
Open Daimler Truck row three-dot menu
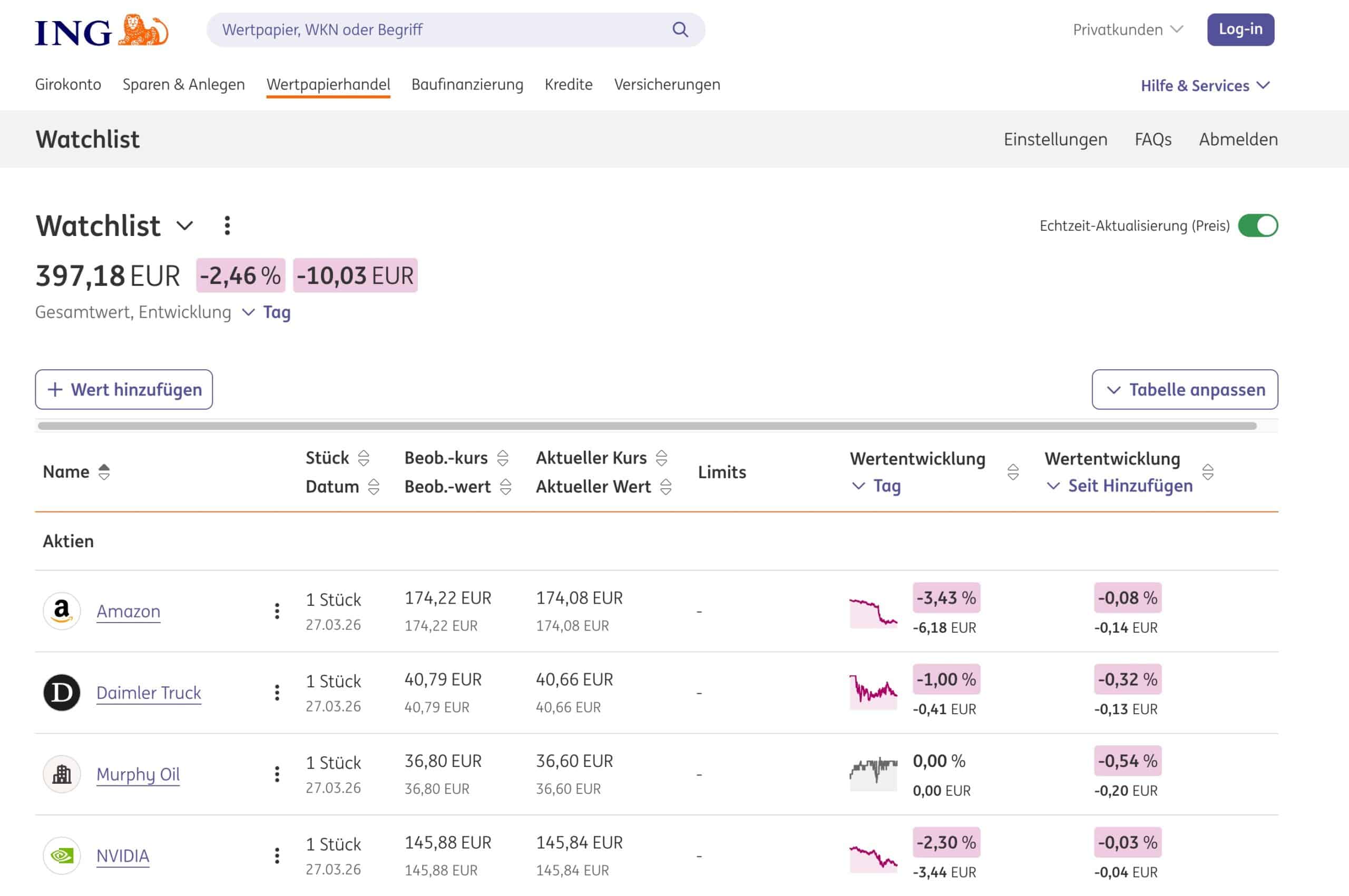click(277, 693)
